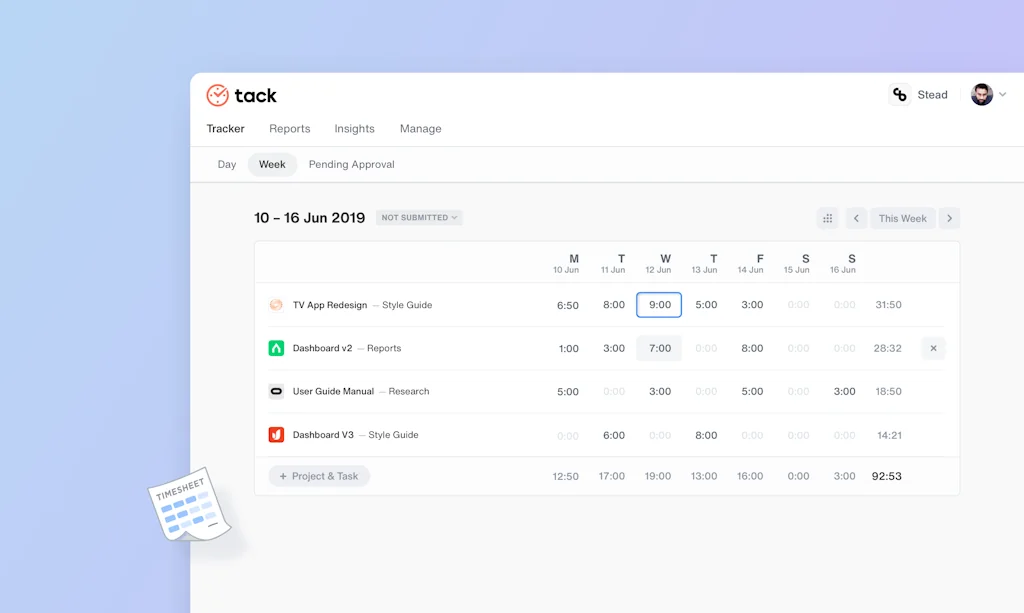
Task: Expand the account dropdown chevron
Action: (x=1002, y=95)
